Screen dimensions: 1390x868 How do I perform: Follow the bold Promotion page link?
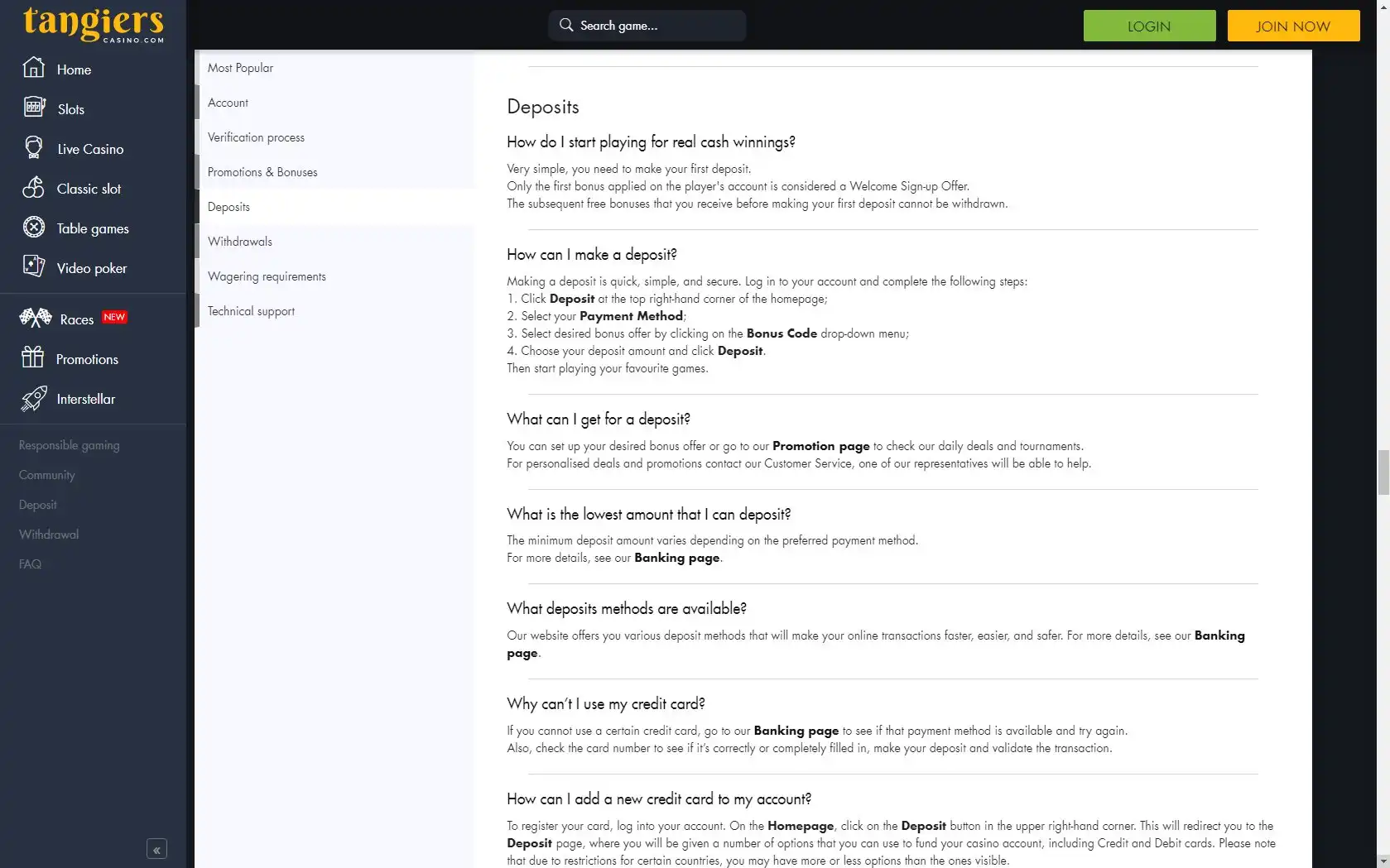[820, 446]
